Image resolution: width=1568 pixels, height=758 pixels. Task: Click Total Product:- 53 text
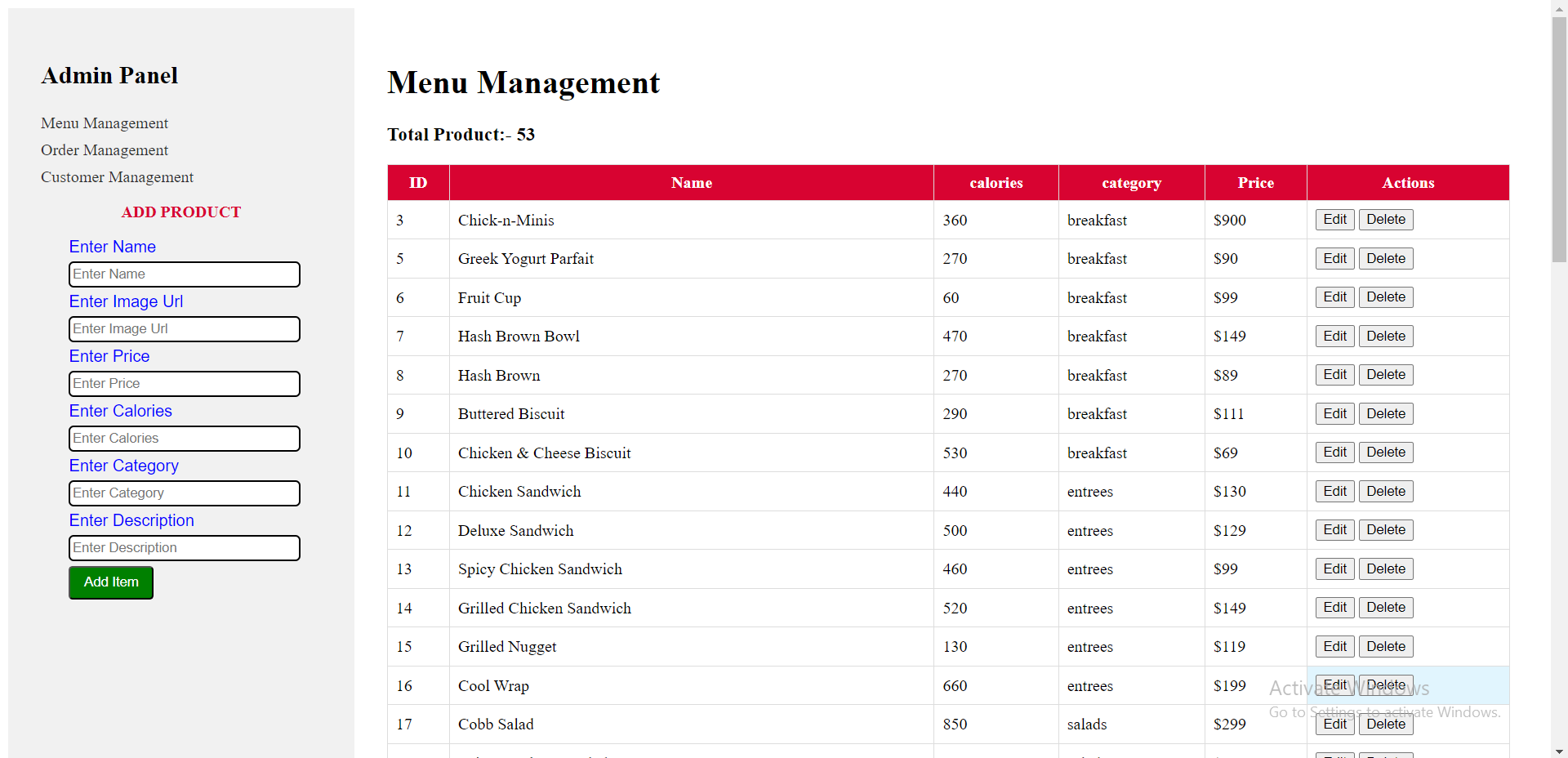[x=461, y=135]
